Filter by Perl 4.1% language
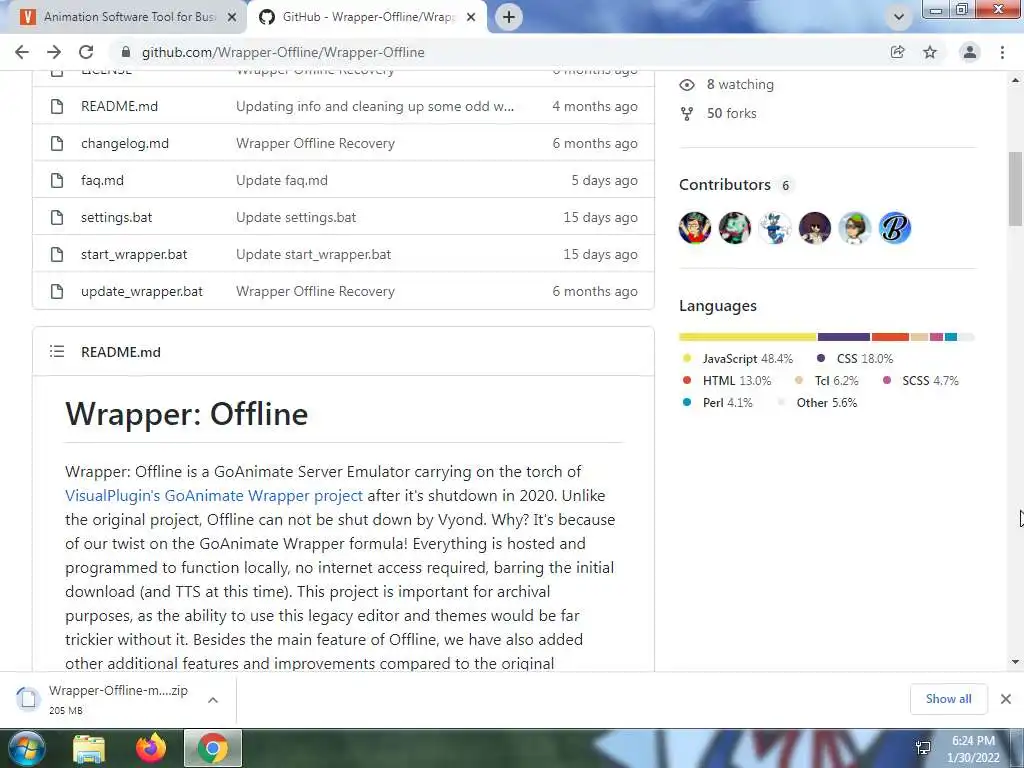 click(717, 403)
